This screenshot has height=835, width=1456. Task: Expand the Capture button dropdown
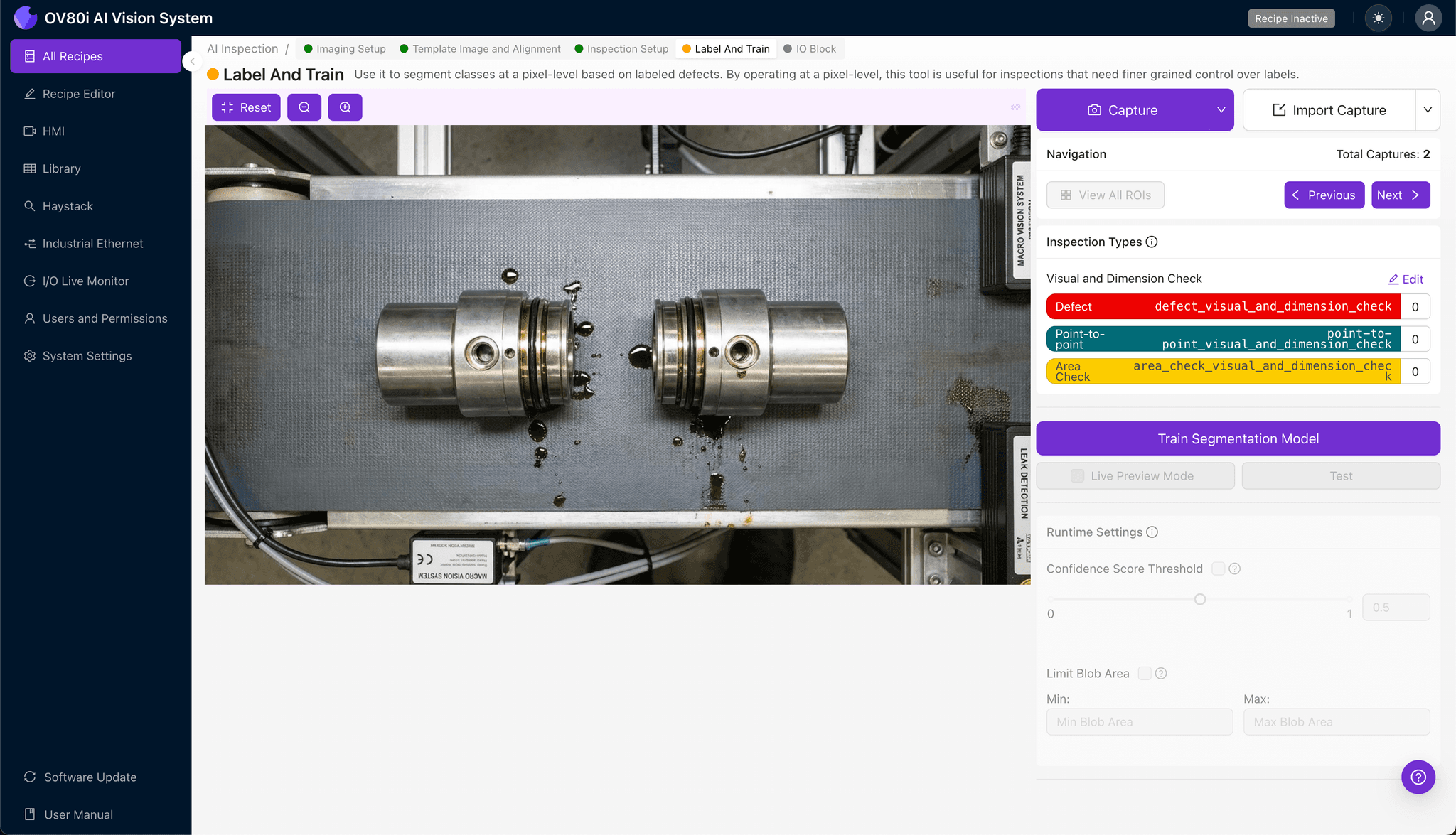click(1221, 109)
